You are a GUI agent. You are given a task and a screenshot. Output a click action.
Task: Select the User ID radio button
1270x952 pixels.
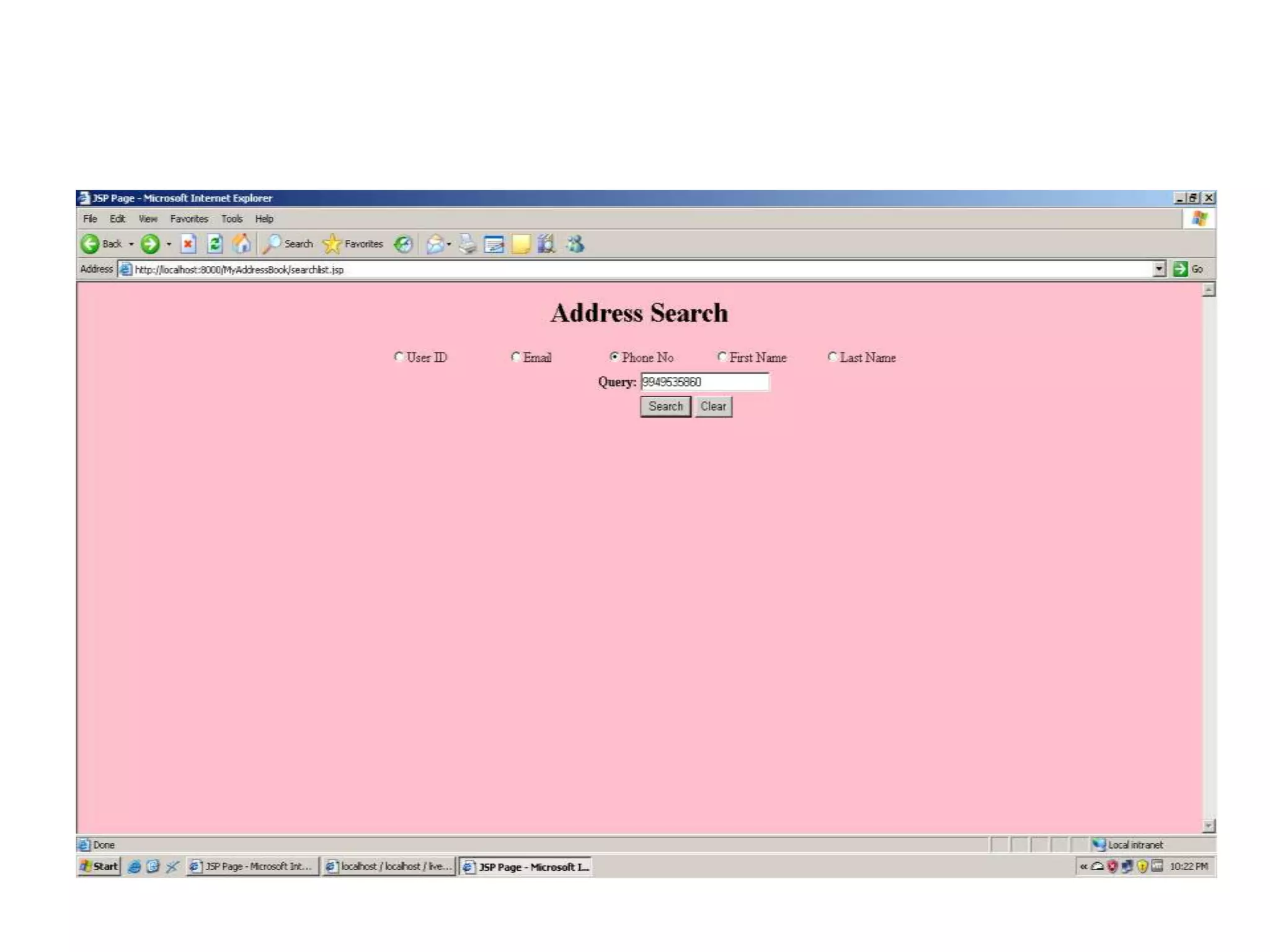[x=399, y=356]
